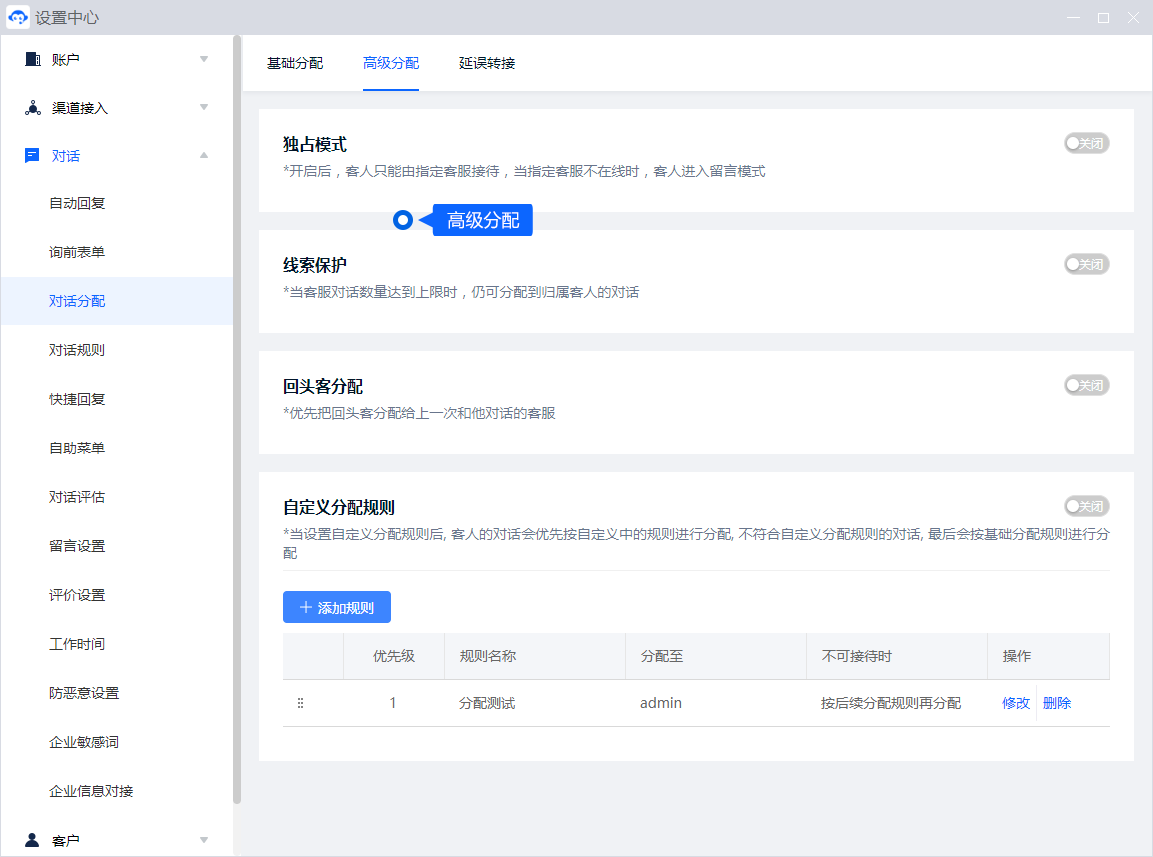Image resolution: width=1153 pixels, height=857 pixels.
Task: Go to 对话规则 settings
Action: 76,350
